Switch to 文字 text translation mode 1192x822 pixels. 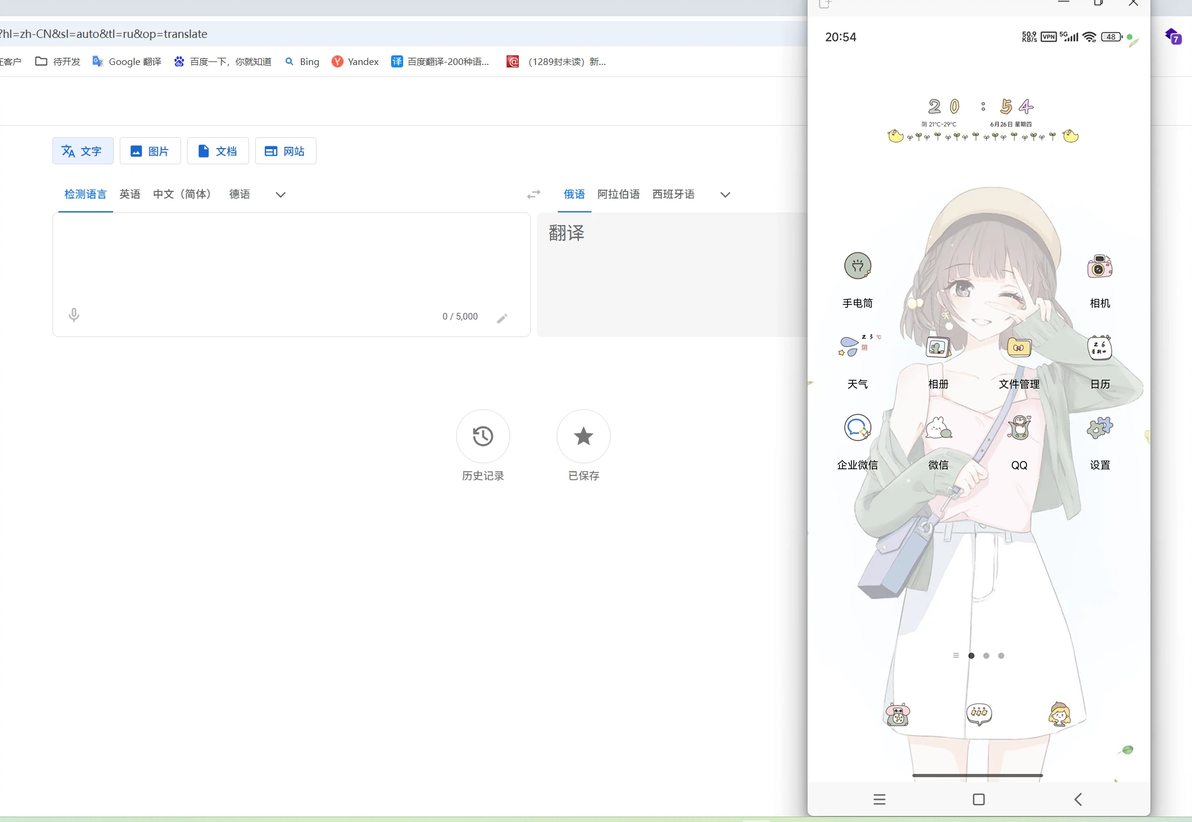click(82, 151)
